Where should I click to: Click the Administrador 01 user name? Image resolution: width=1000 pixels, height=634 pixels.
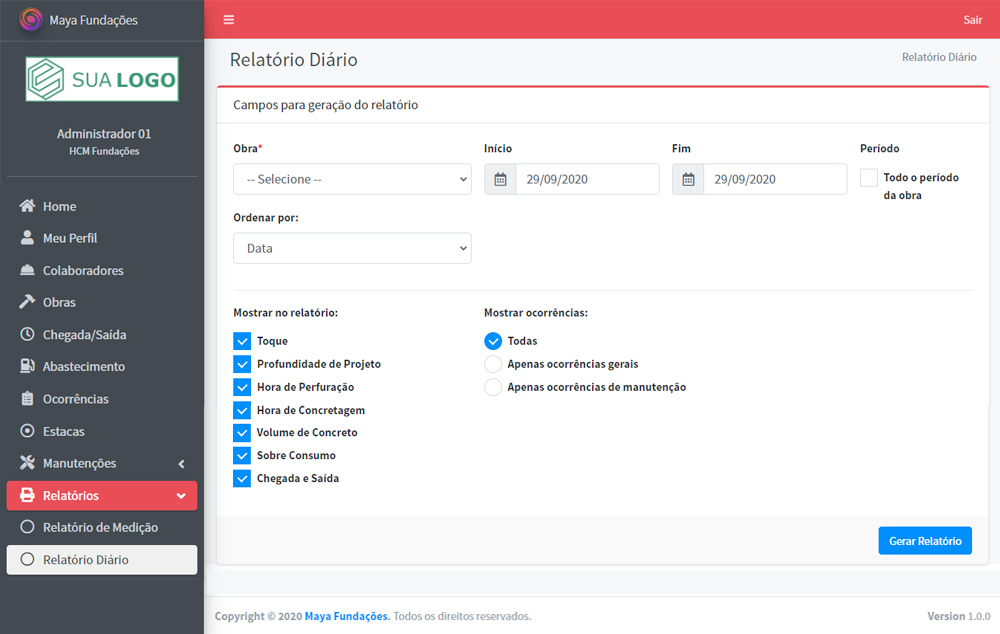click(104, 134)
